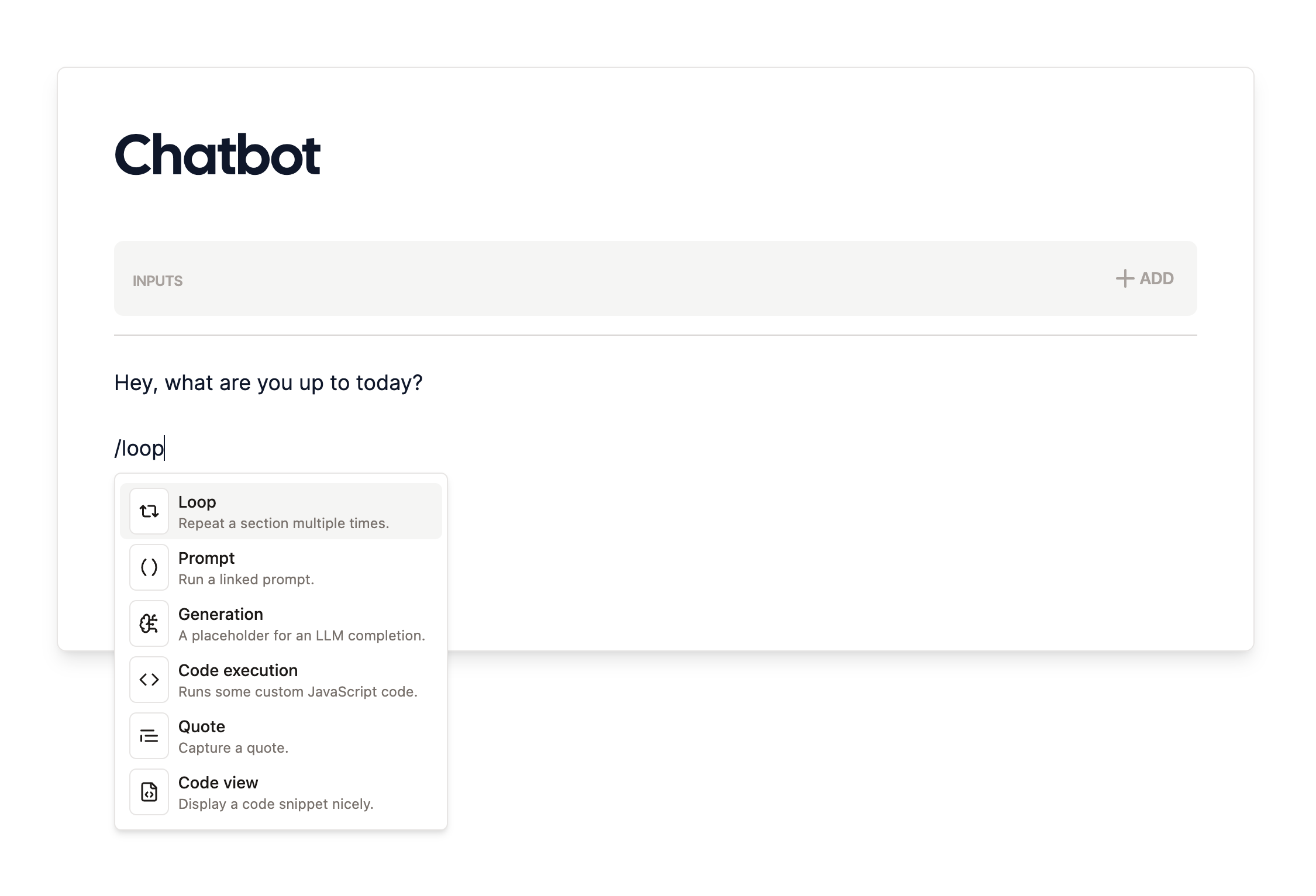Click the Code execution angle-brackets icon

(x=149, y=680)
